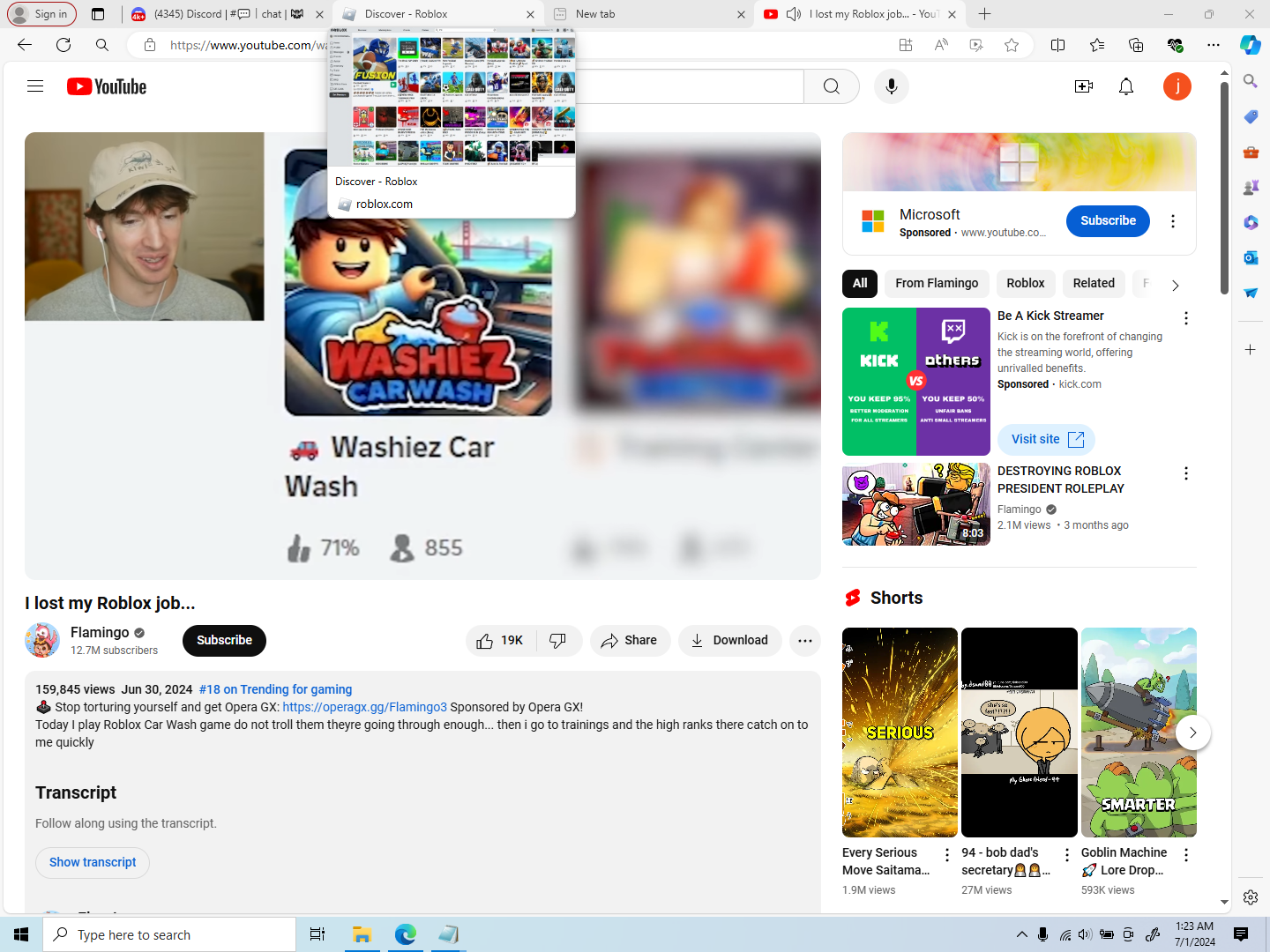Open the Edge sidebar Search icon
The image size is (1270, 952).
1251,81
